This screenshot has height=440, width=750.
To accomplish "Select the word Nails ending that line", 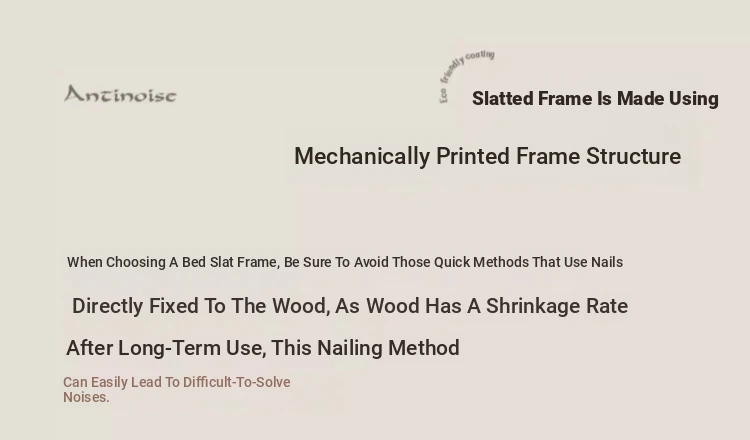I will point(607,262).
